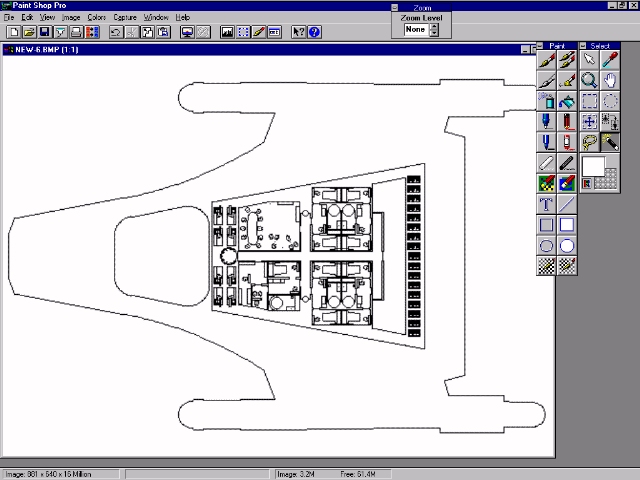
Task: Activate the Hand pan tool
Action: click(x=610, y=81)
